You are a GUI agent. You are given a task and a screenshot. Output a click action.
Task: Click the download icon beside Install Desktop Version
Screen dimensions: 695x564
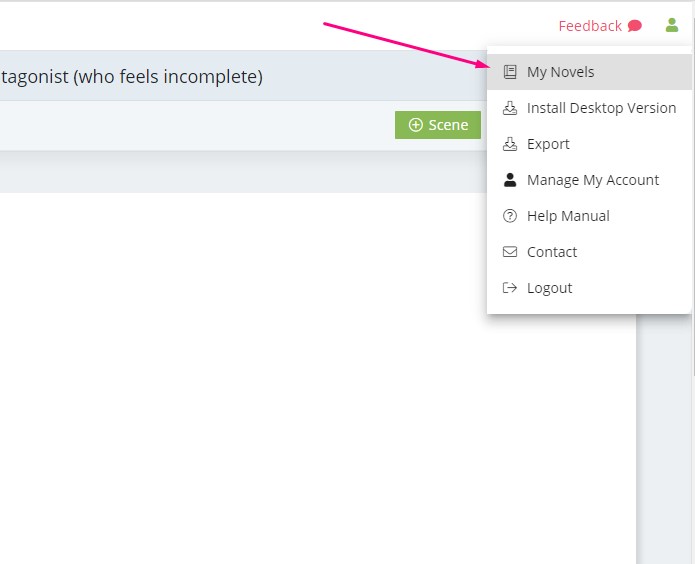(x=510, y=108)
